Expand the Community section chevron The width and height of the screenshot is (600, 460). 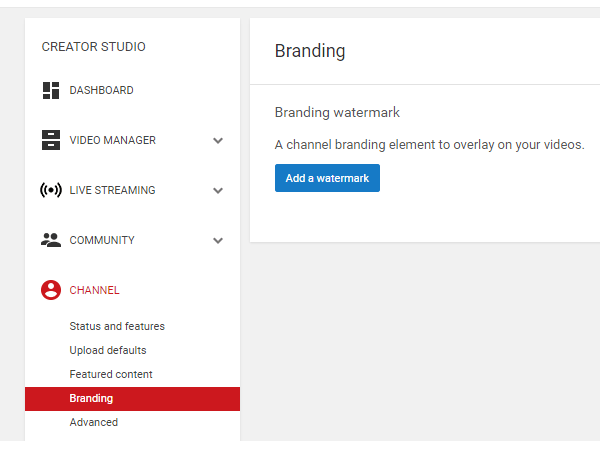(218, 241)
